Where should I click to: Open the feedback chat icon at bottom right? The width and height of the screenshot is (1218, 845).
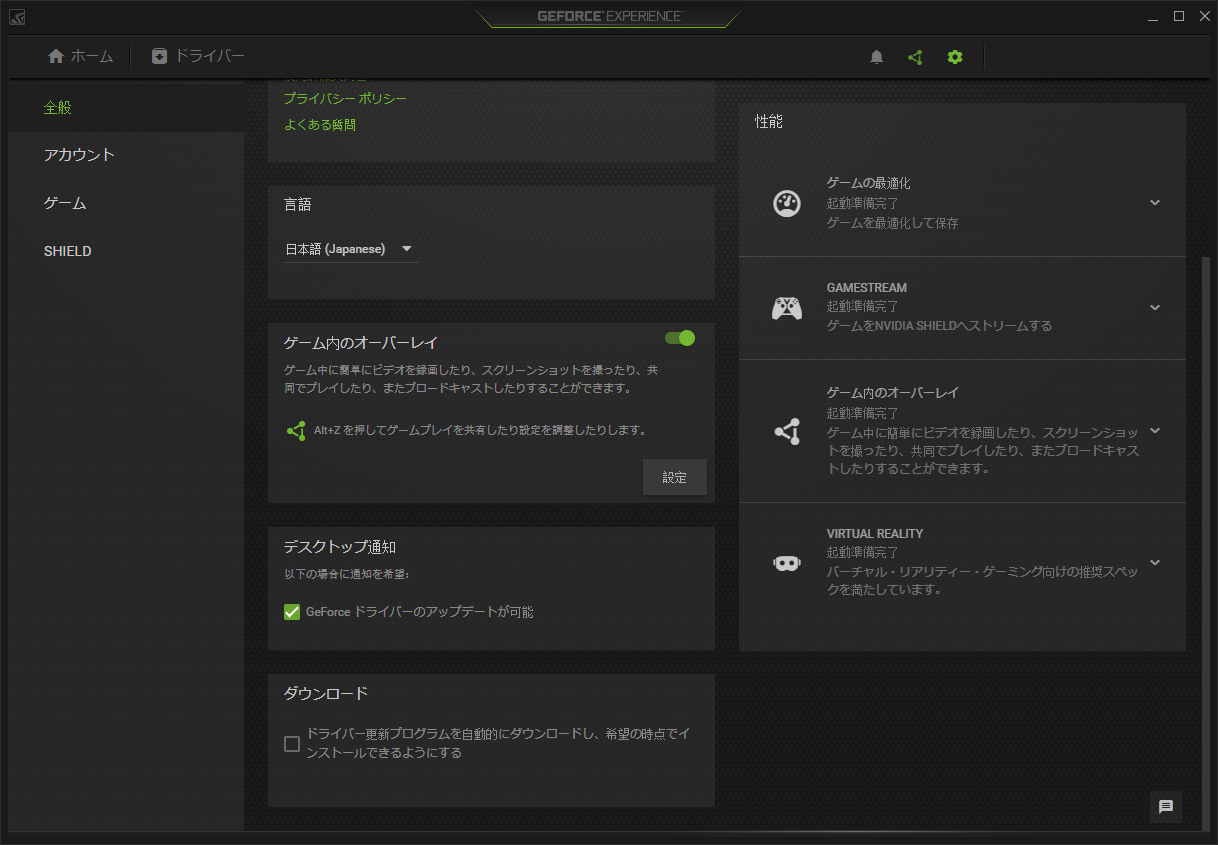[1165, 807]
